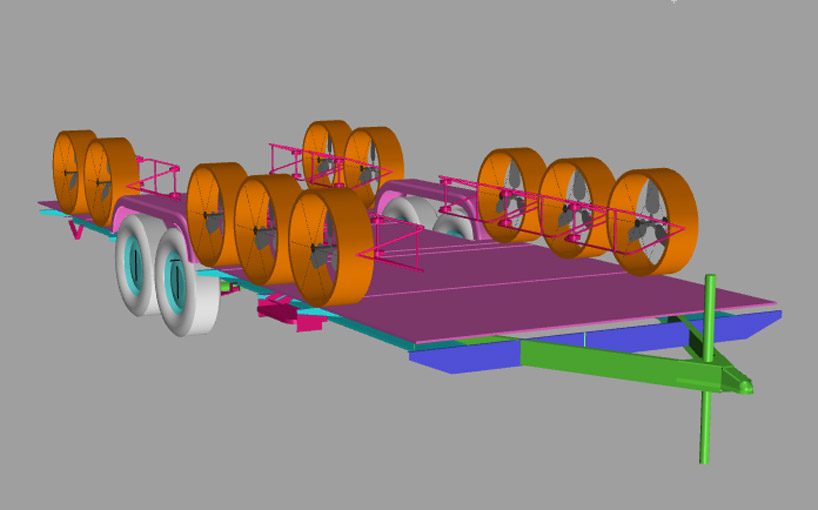Image resolution: width=818 pixels, height=510 pixels.
Task: Select the green vertical jack post
Action: coord(708,420)
